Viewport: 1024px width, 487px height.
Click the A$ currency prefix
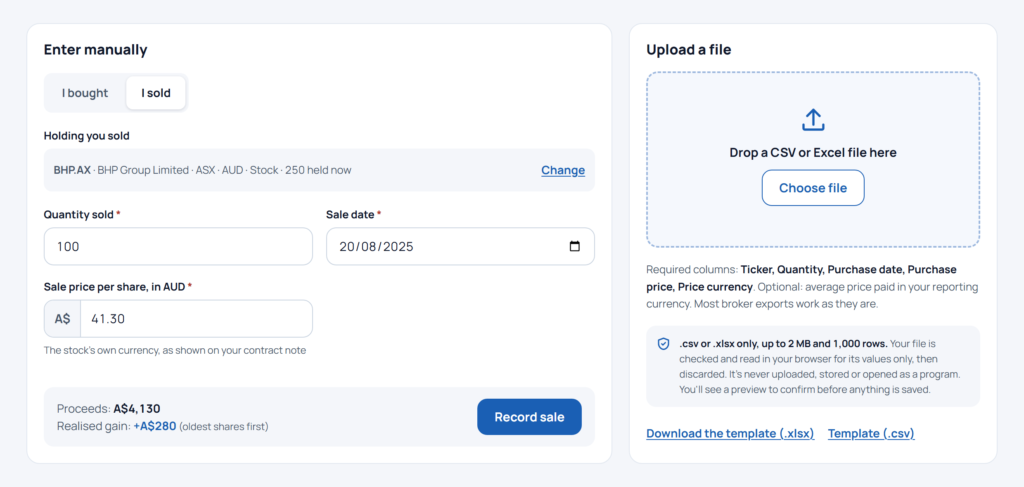click(62, 319)
